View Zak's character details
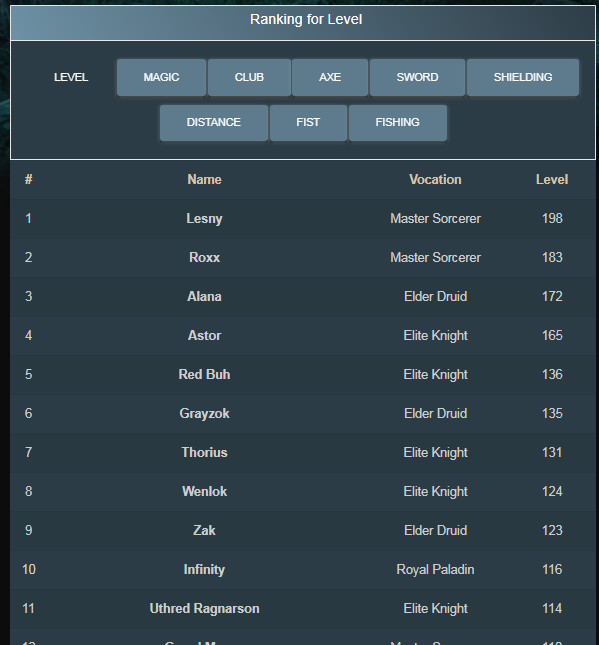 (x=204, y=531)
